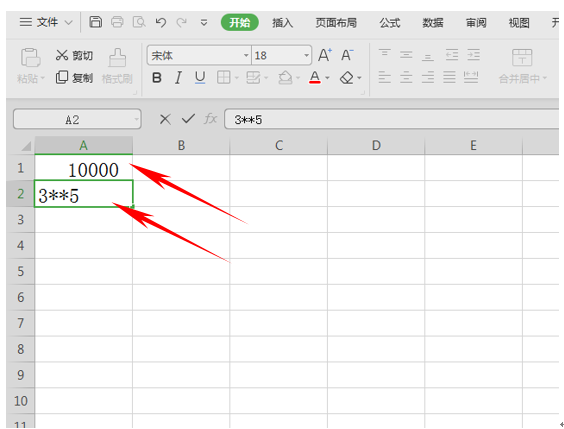The height and width of the screenshot is (429, 564).
Task: Click the red font color A button
Action: tap(315, 77)
